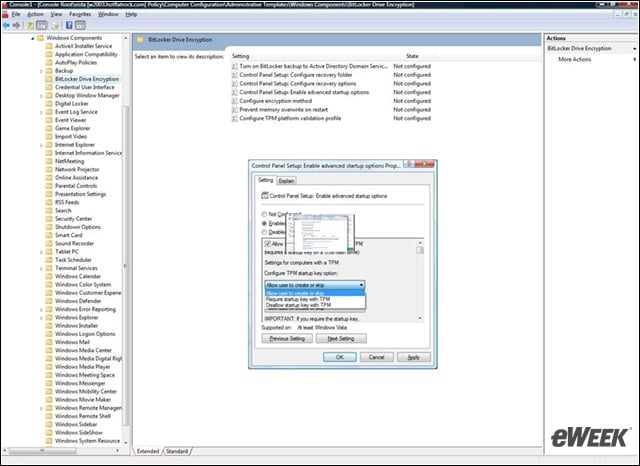Image resolution: width=640 pixels, height=466 pixels.
Task: Click the Smart Card folder icon
Action: pyautogui.click(x=49, y=235)
